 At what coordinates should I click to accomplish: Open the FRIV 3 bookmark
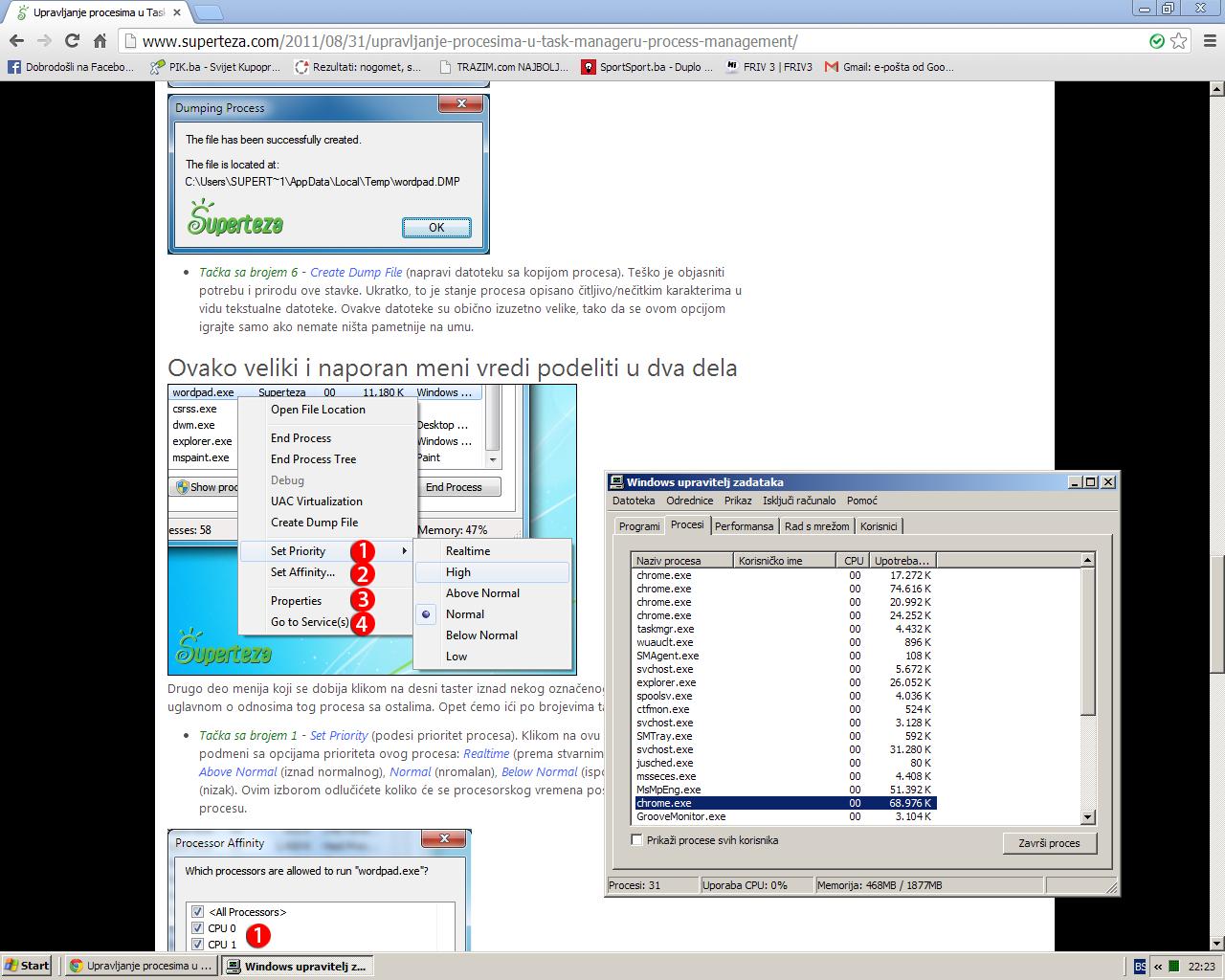[x=768, y=67]
